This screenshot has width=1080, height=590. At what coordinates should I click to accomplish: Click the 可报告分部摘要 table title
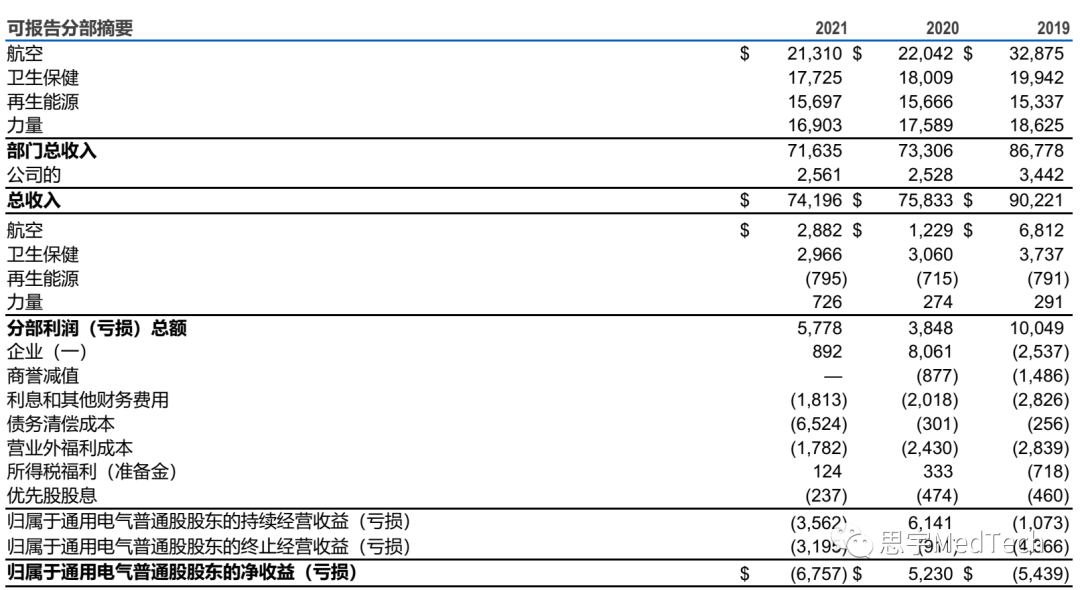click(x=70, y=29)
